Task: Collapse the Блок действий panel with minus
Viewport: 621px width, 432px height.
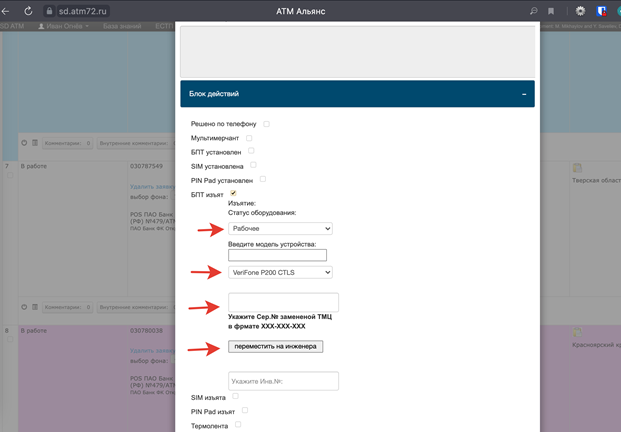Action: (524, 94)
